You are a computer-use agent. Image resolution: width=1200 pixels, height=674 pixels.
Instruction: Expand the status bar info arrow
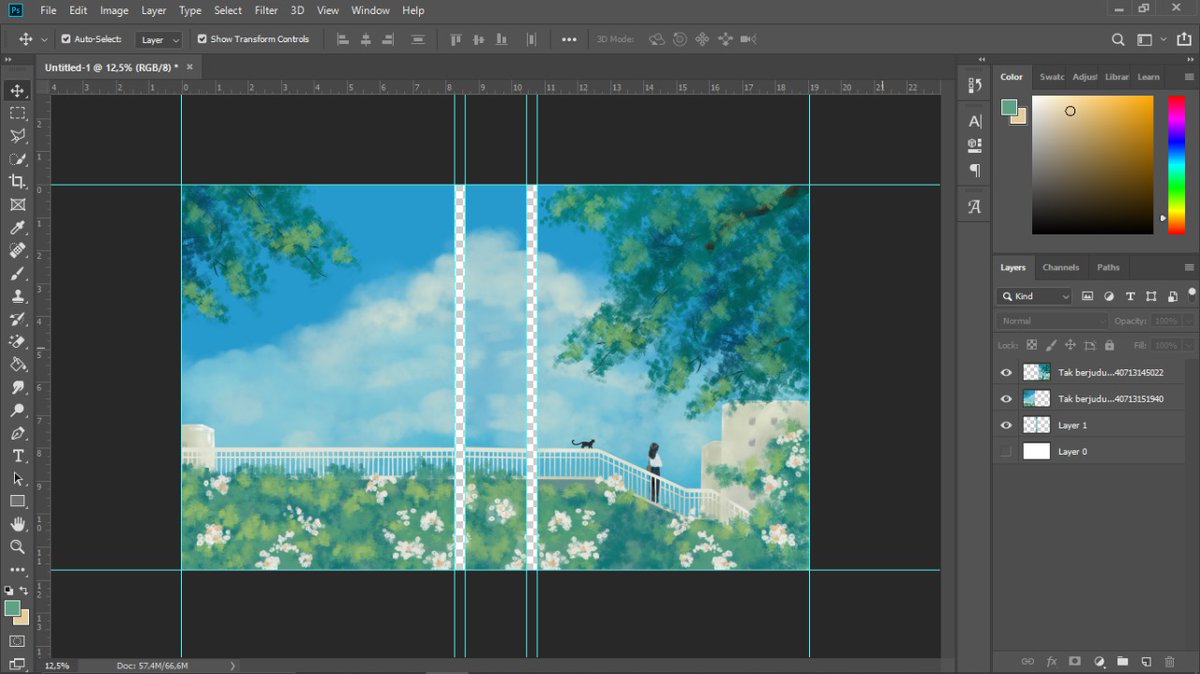[233, 665]
